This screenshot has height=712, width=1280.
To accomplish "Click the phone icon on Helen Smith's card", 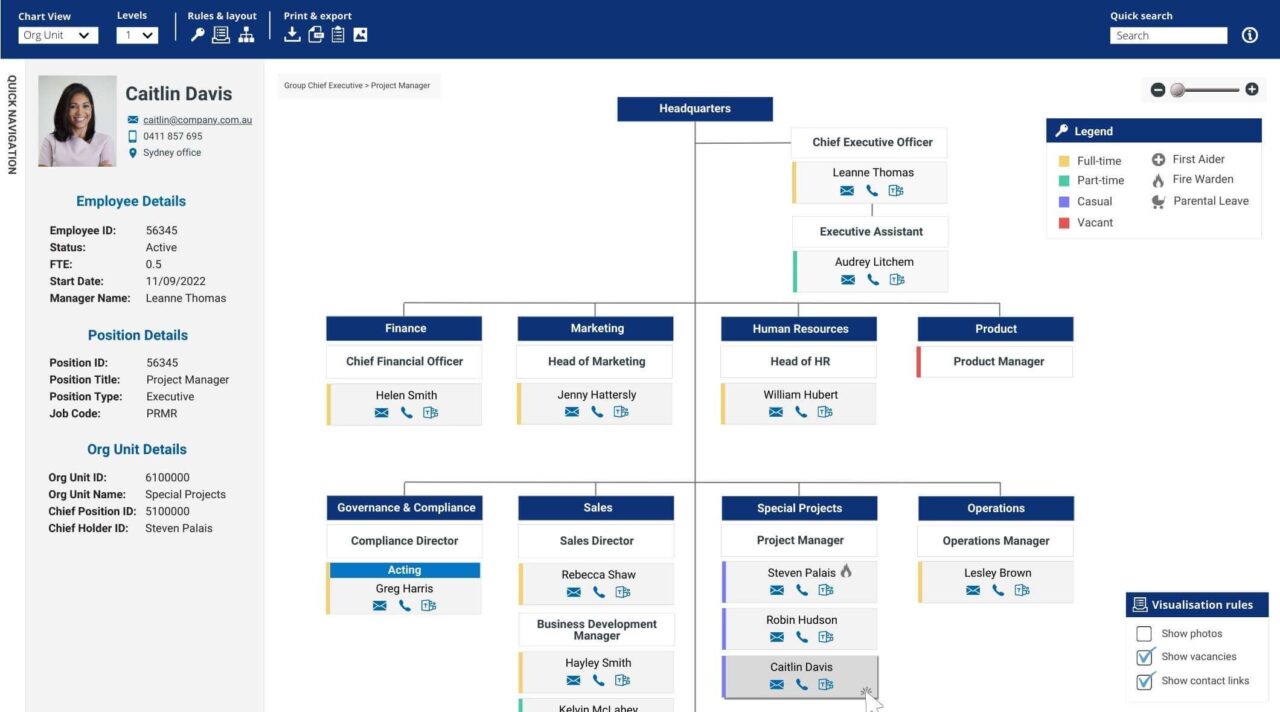I will pyautogui.click(x=405, y=412).
